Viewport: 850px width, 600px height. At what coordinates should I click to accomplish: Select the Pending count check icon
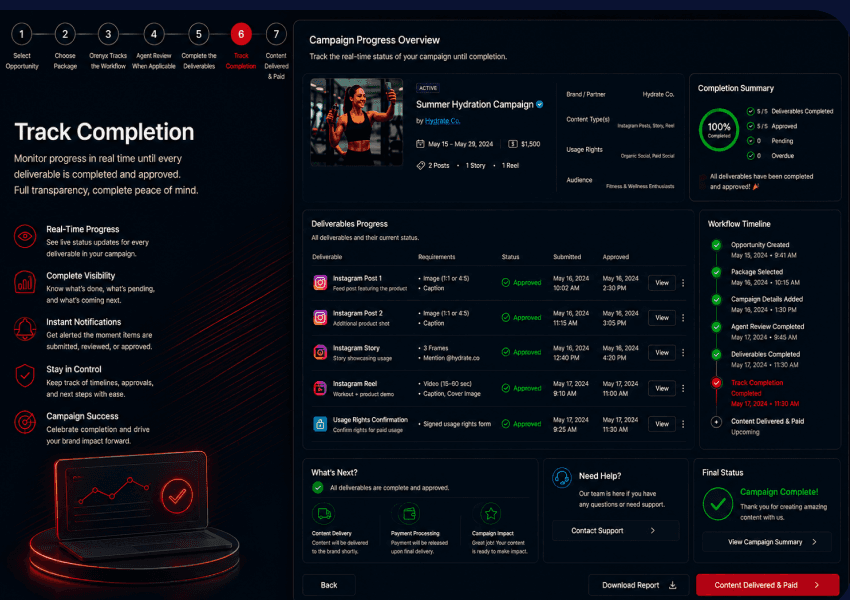750,140
